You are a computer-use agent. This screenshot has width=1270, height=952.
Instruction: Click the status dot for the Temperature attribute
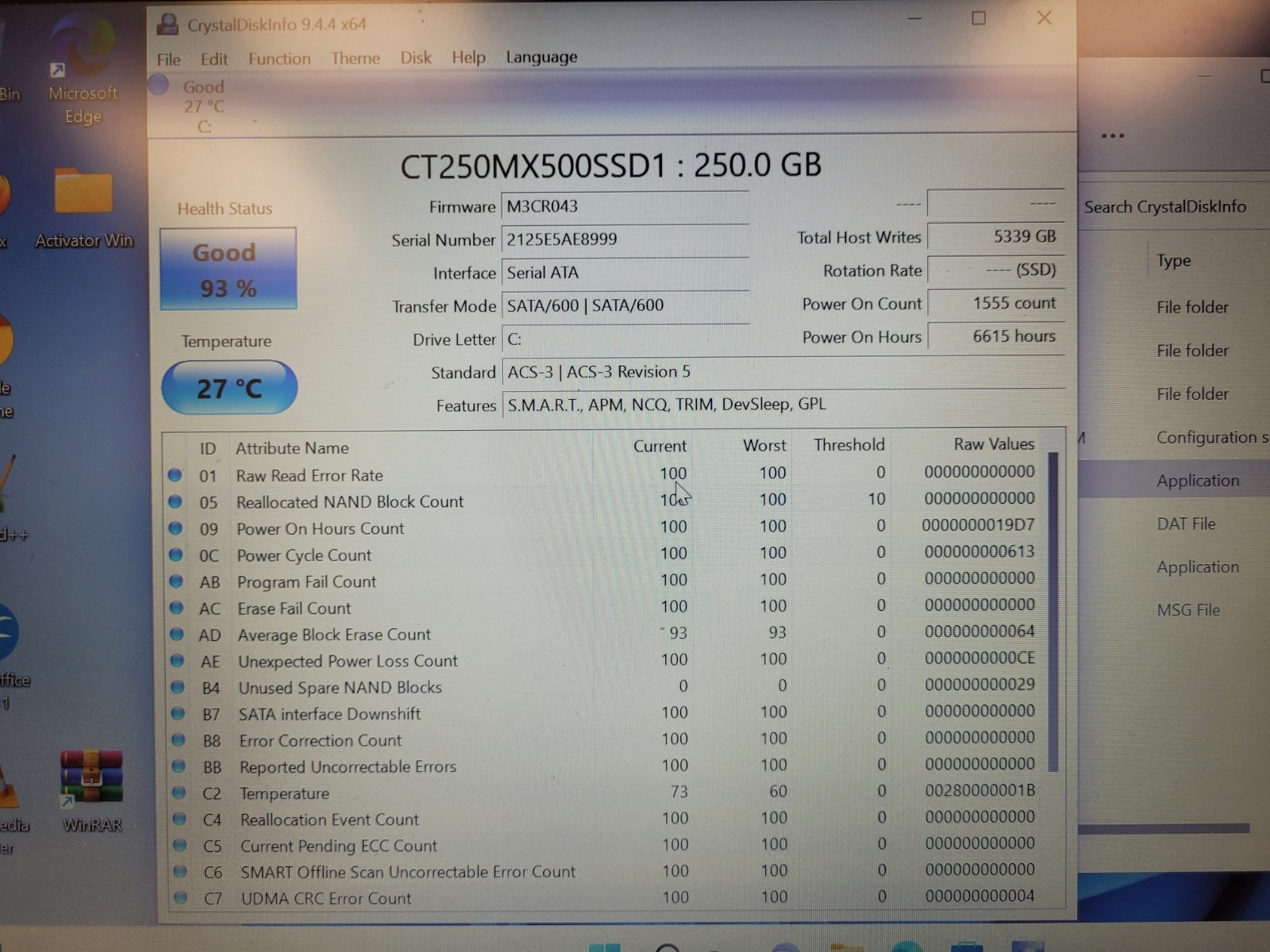[x=179, y=793]
